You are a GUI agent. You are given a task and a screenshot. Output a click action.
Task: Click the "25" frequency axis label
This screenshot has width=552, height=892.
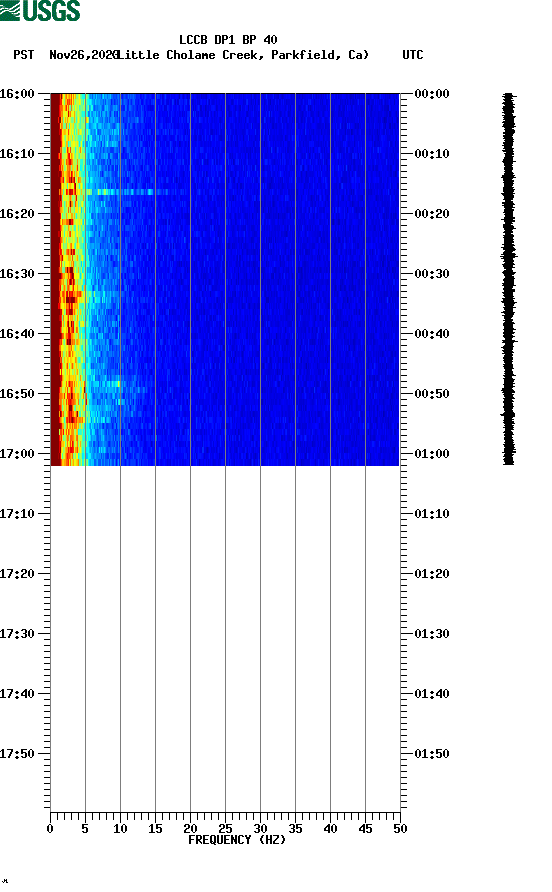pos(225,829)
